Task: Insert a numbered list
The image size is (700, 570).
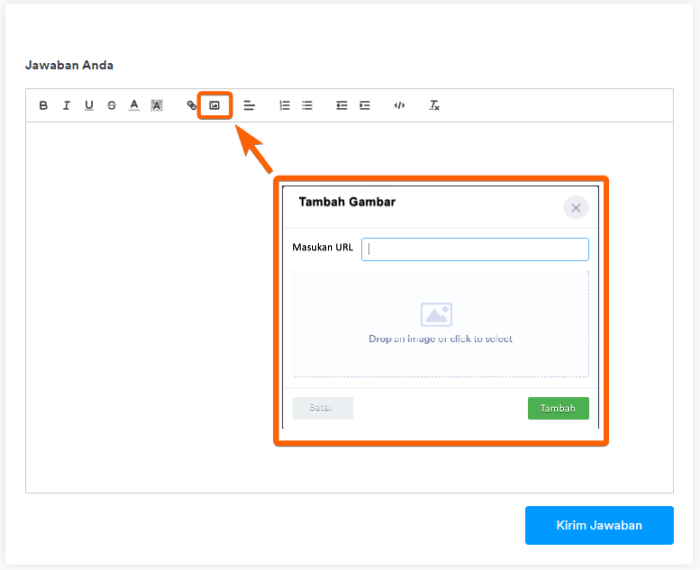Action: click(x=284, y=105)
